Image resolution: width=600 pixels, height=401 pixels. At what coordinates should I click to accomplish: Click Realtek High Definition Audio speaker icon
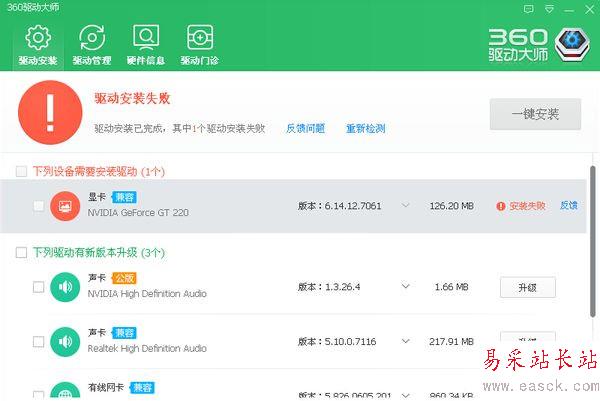65,342
